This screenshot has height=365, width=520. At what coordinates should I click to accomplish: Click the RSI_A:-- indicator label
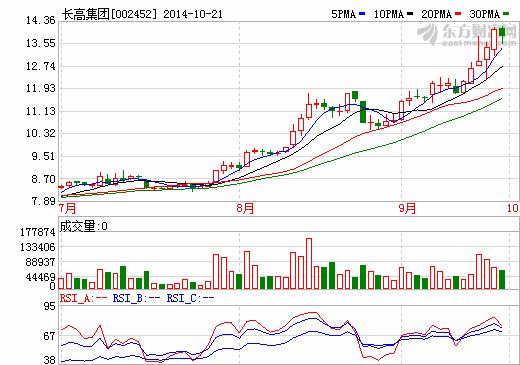click(x=83, y=298)
